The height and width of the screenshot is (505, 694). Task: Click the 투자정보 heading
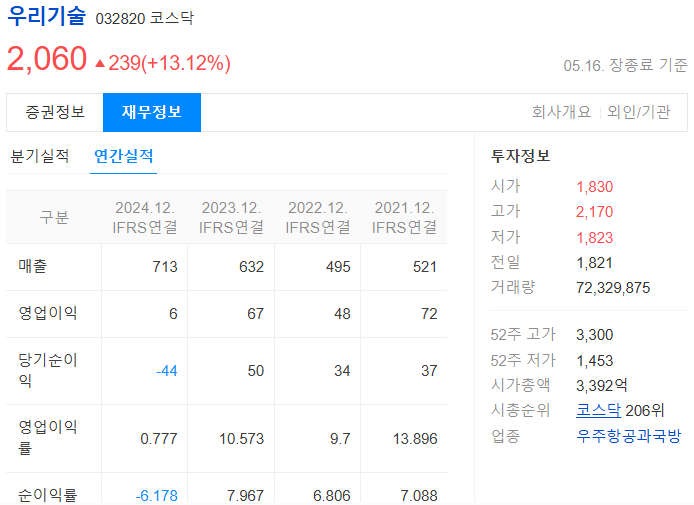520,156
